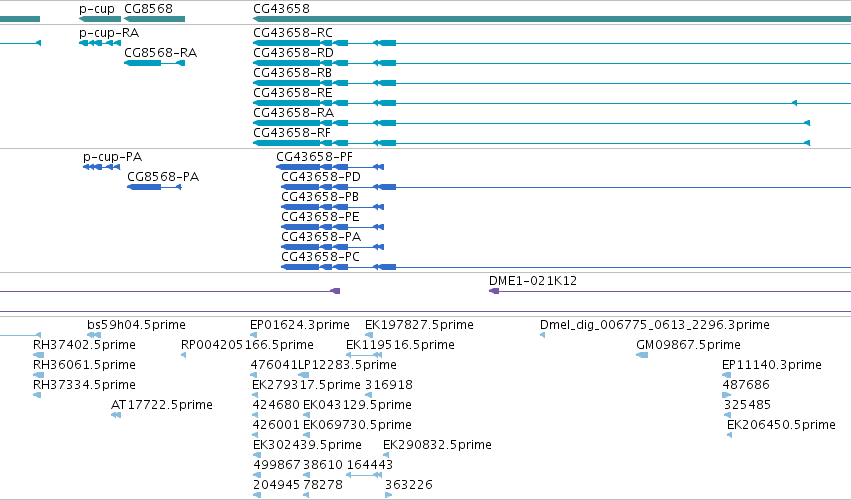Select the 499867 EST label
851x500 pixels.
click(277, 465)
